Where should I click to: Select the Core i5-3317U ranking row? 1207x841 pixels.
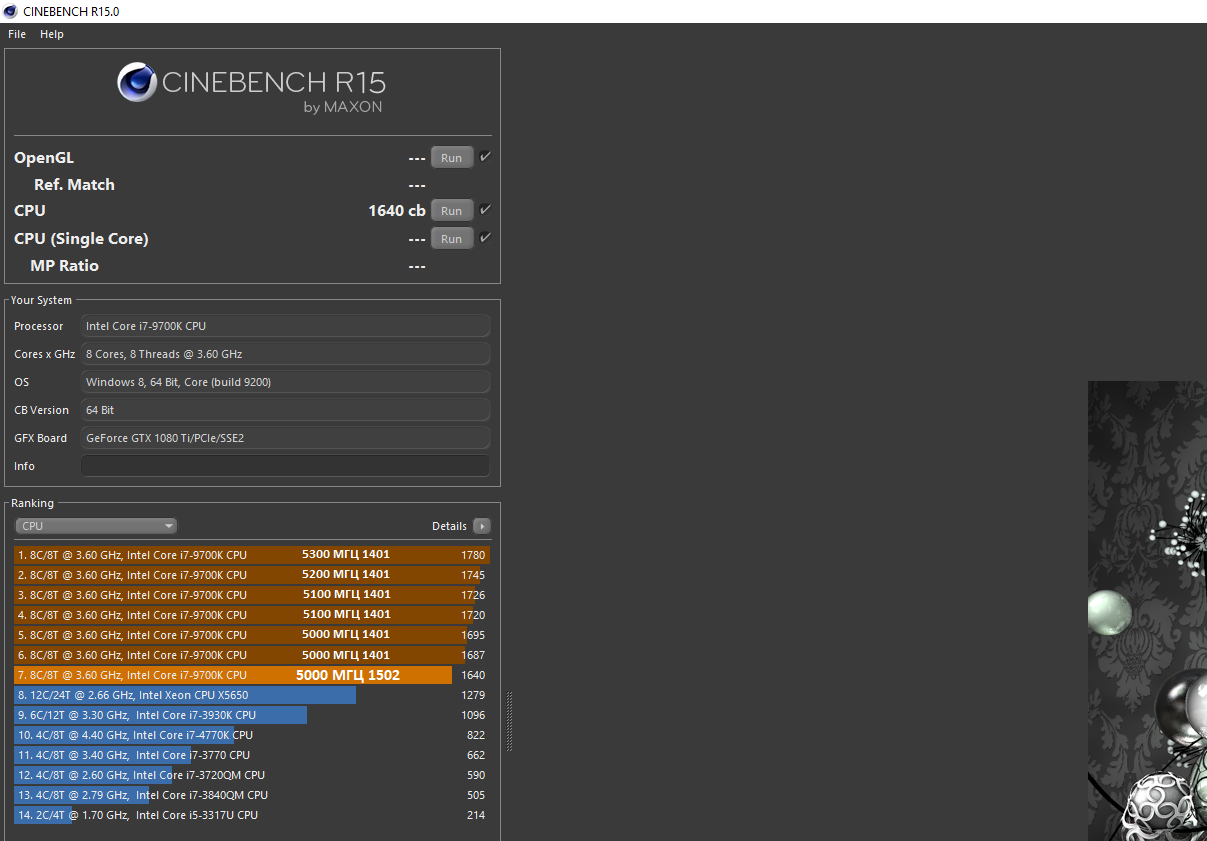tap(252, 815)
